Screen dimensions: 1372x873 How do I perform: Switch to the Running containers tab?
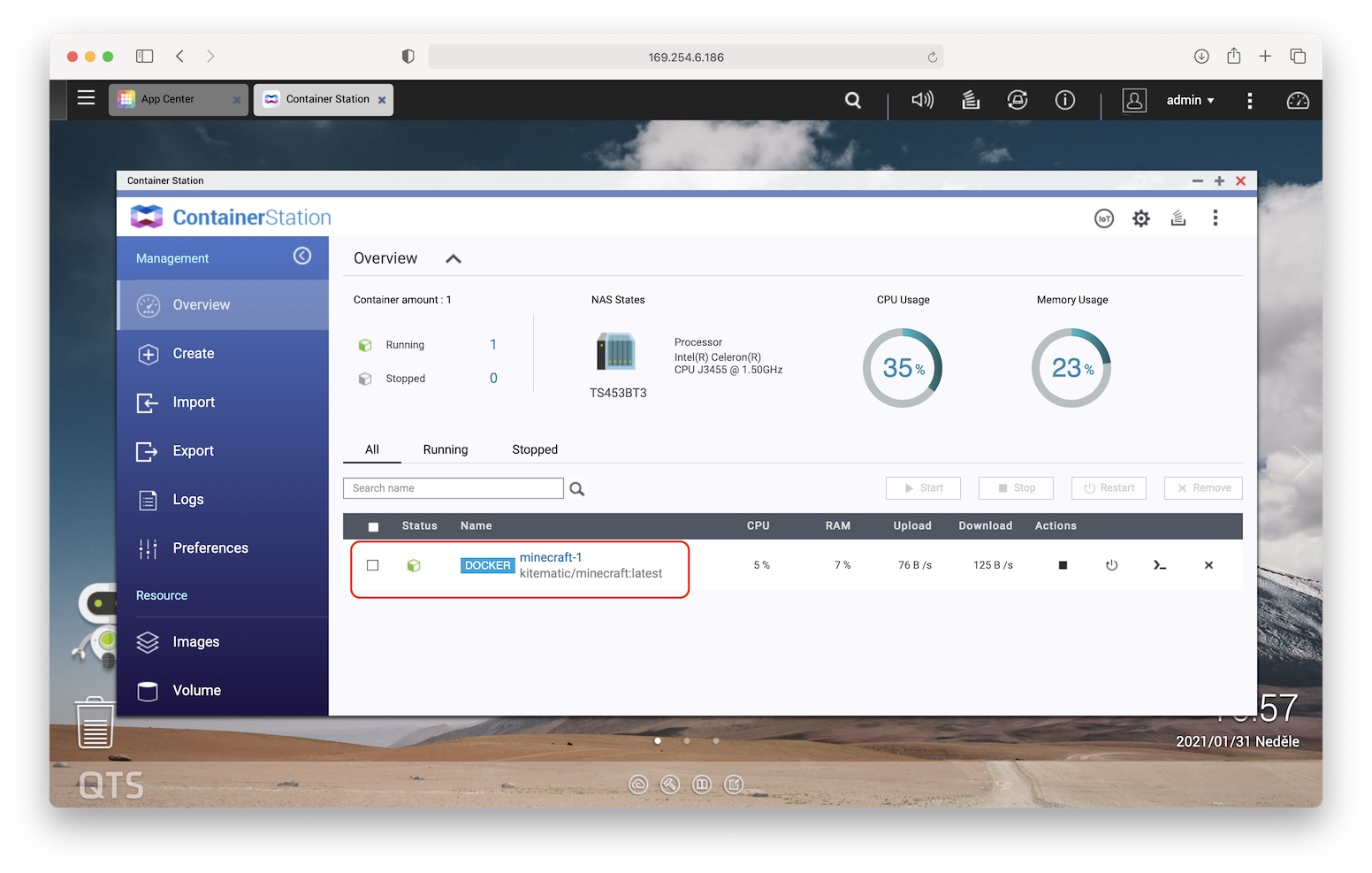[446, 449]
